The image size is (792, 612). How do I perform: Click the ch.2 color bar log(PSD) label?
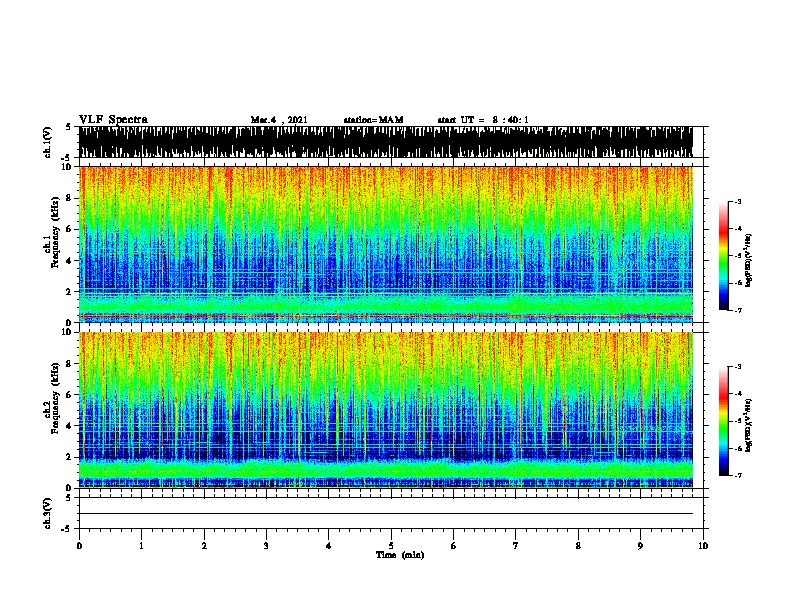[749, 426]
